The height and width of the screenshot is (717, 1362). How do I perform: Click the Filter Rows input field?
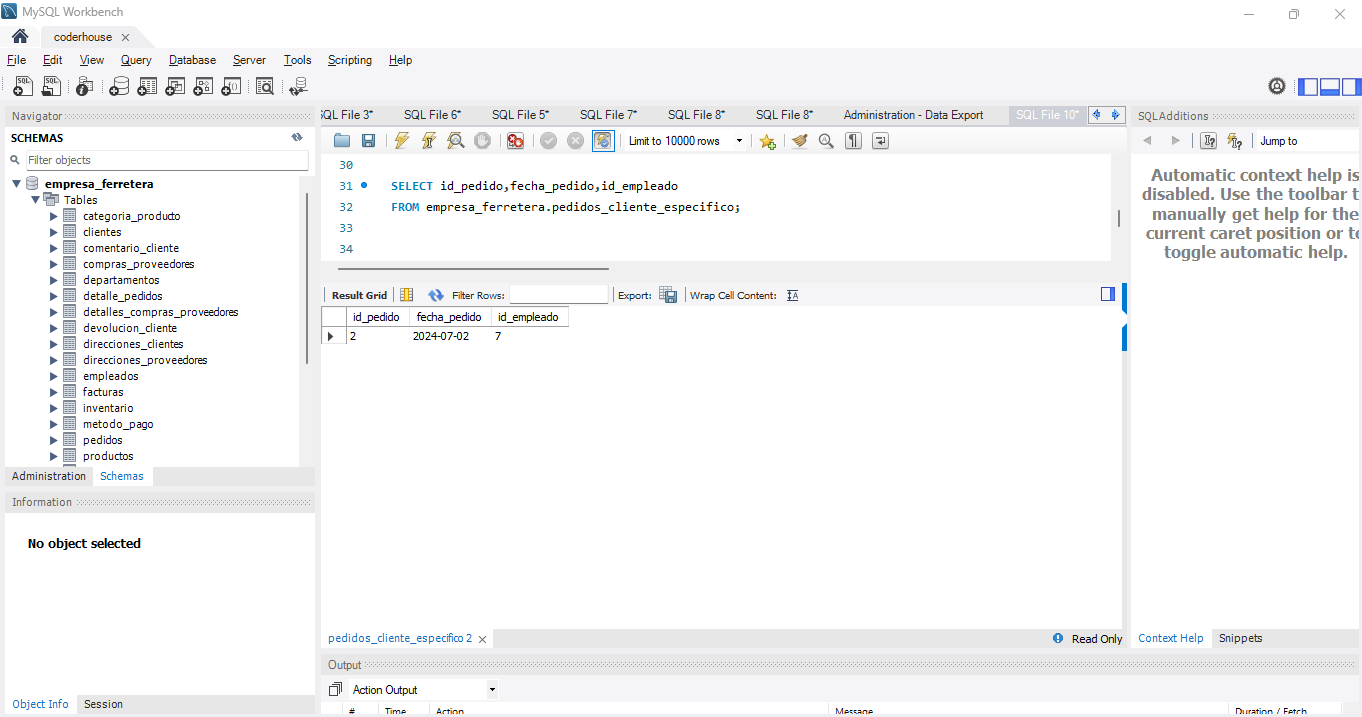coord(559,295)
